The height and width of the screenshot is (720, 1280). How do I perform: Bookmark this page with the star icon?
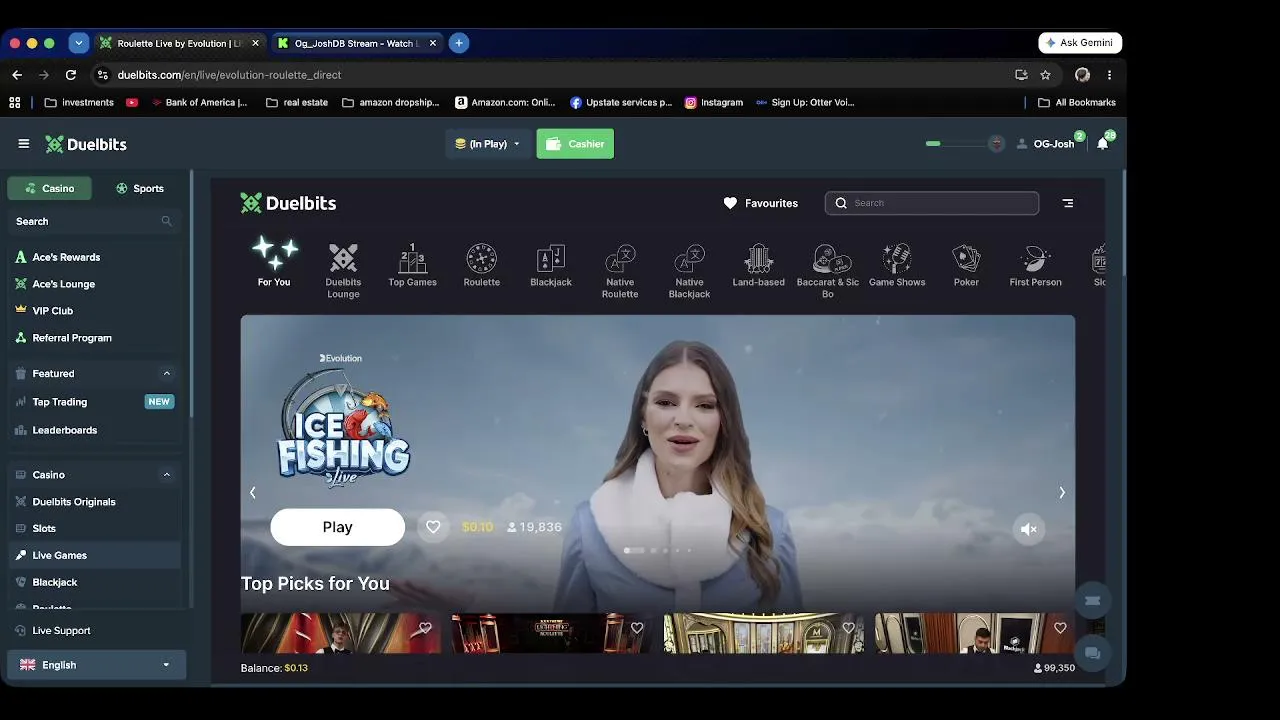click(x=1045, y=75)
